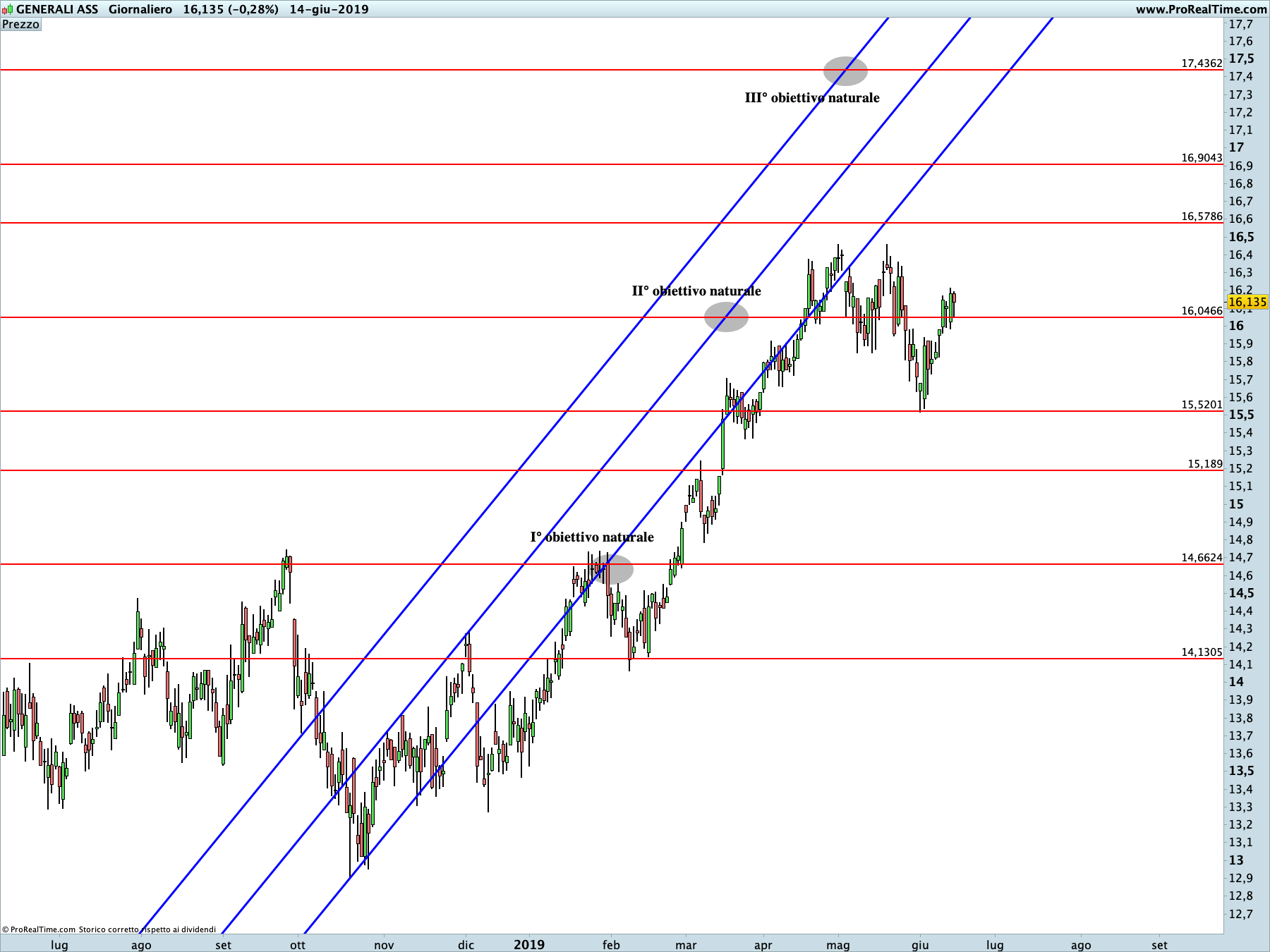Click the candlestick chart icon beside GENERALI ASS
This screenshot has width=1270, height=952.
7,9
